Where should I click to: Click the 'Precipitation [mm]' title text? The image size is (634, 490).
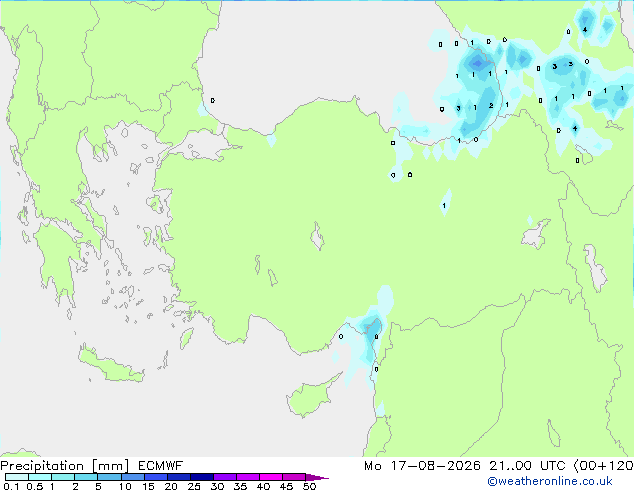point(65,466)
